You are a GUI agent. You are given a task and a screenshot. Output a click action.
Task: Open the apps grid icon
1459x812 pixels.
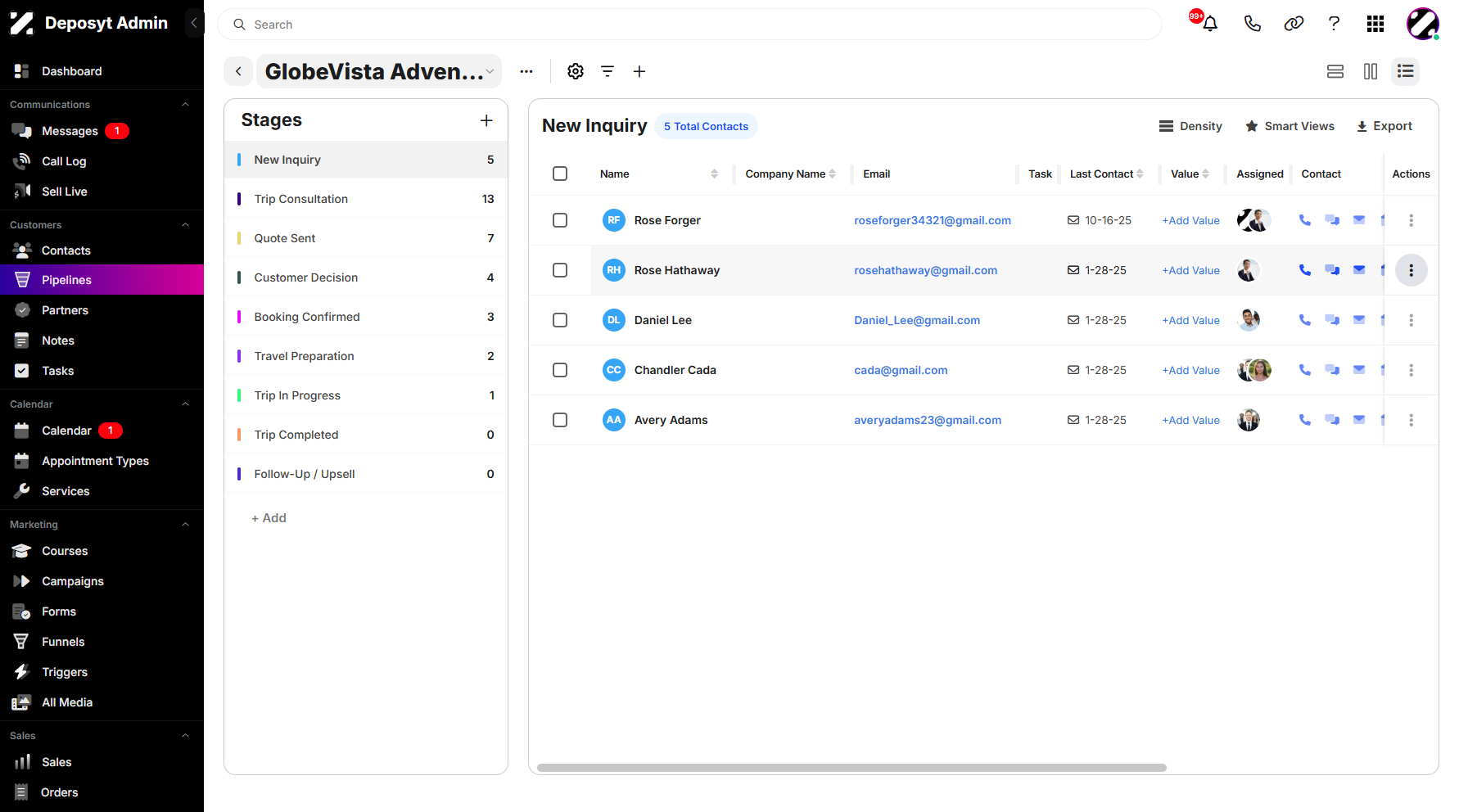[1375, 24]
